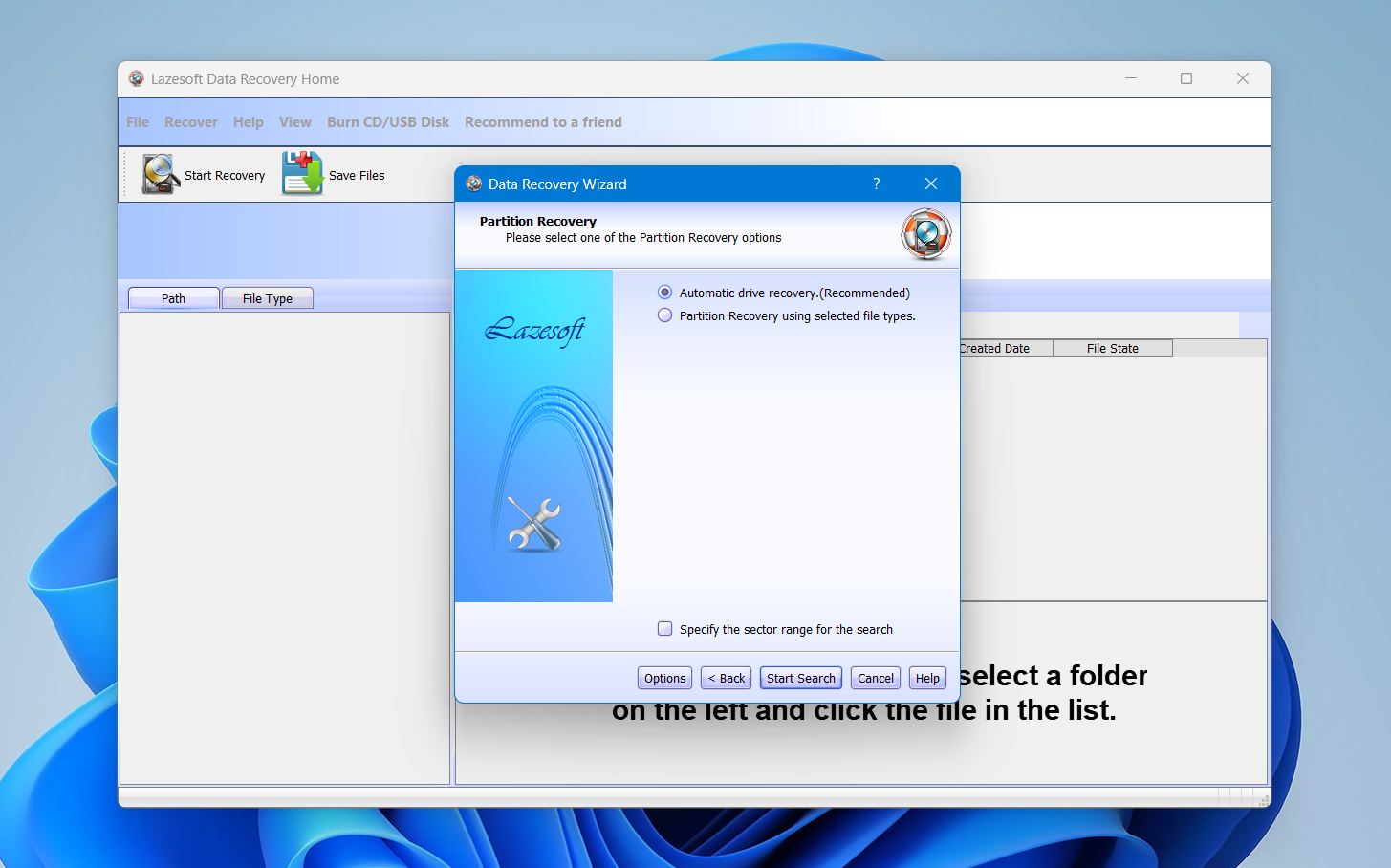Choose Partition Recovery using selected file types

pos(664,315)
